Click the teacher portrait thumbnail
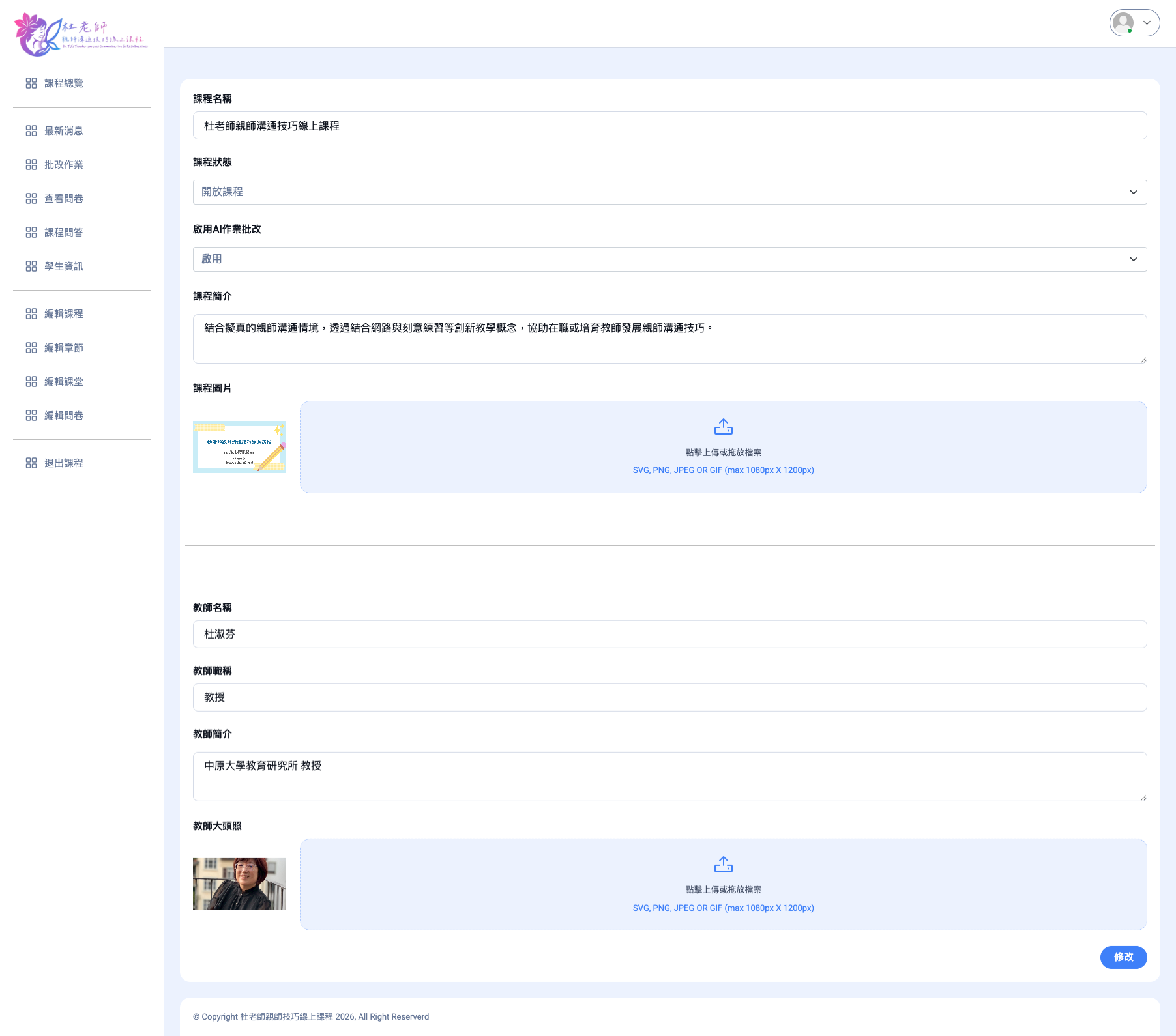The width and height of the screenshot is (1176, 1036). pyautogui.click(x=239, y=884)
